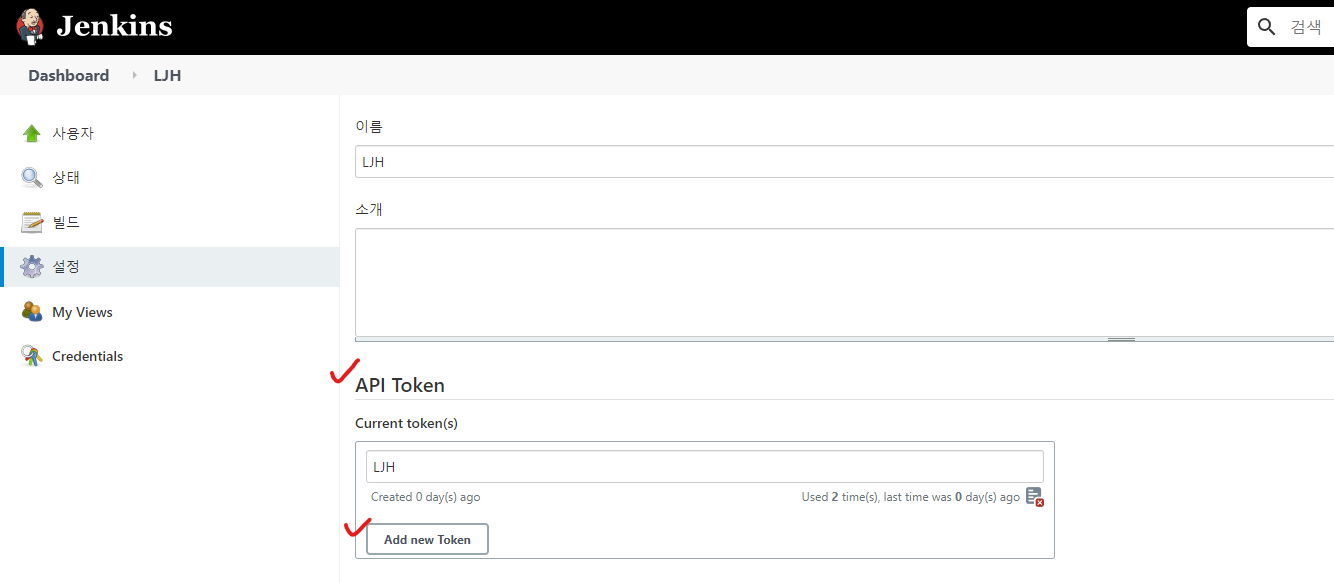The image size is (1334, 583).
Task: Click the search magnifier icon in header
Action: click(1267, 27)
